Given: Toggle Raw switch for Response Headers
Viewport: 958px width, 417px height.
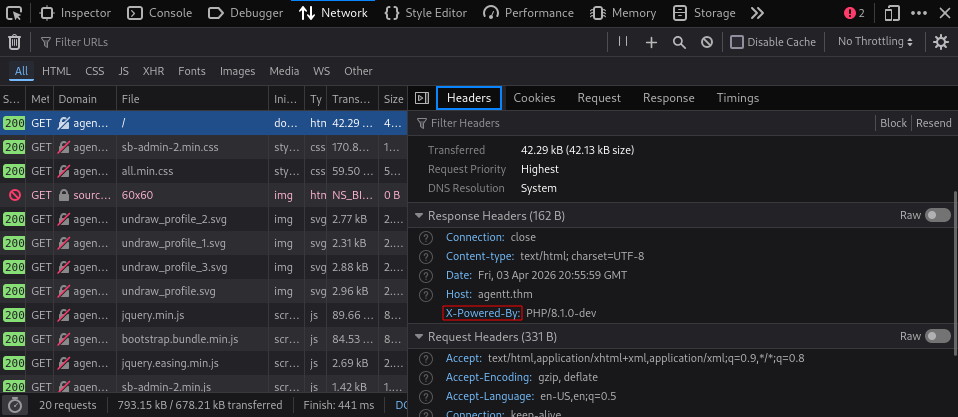Looking at the screenshot, I should [x=937, y=216].
